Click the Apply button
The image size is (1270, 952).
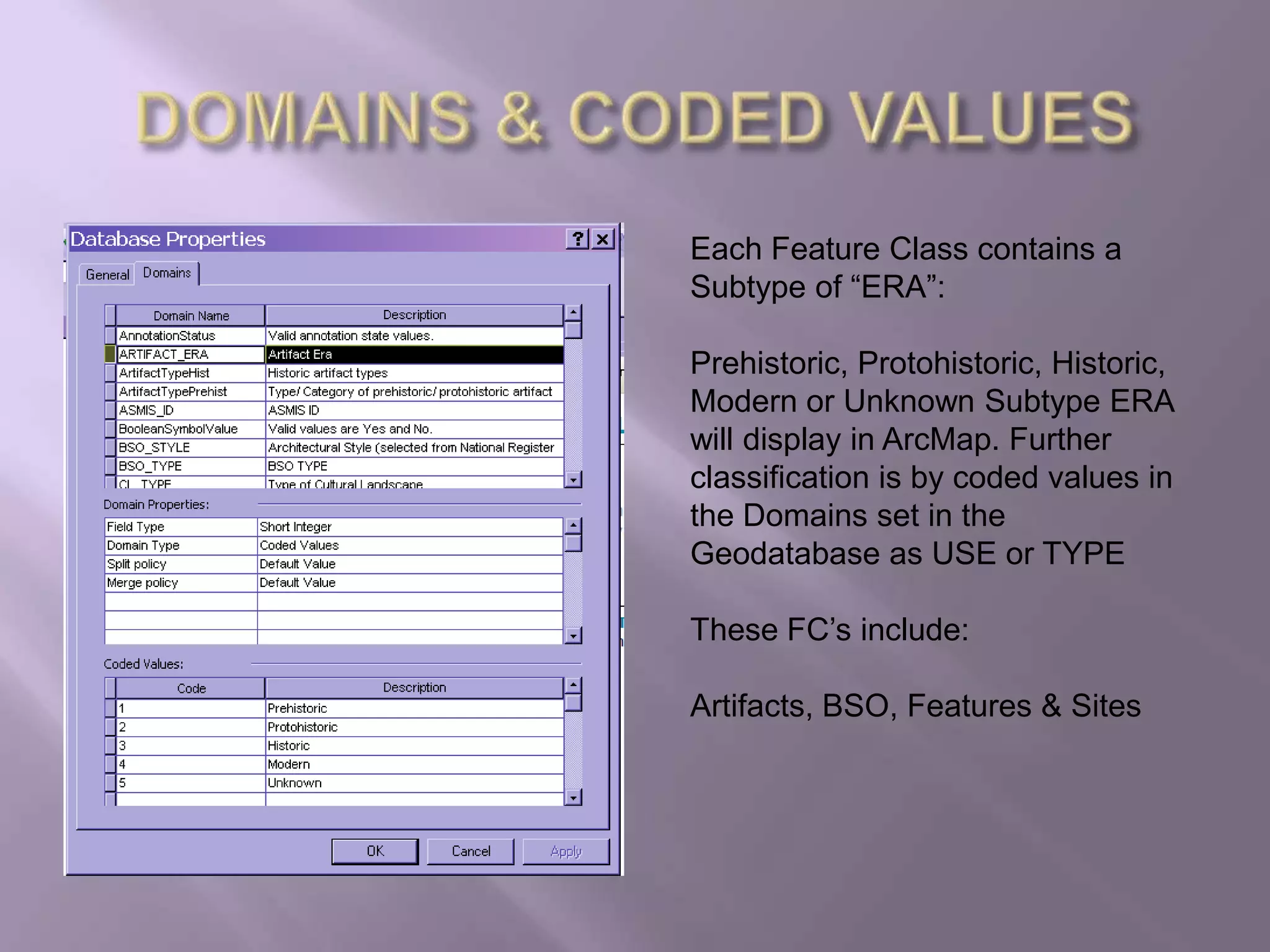coord(566,851)
